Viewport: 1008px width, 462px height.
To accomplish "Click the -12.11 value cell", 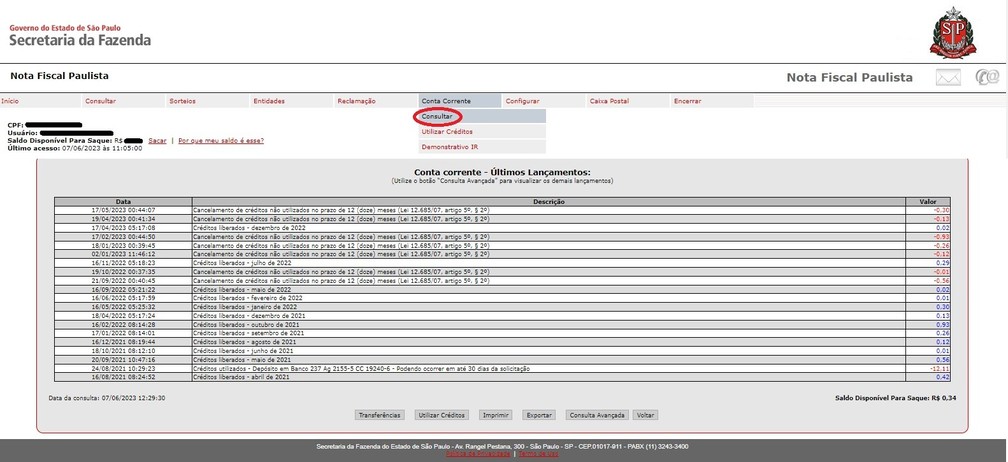I will point(928,369).
